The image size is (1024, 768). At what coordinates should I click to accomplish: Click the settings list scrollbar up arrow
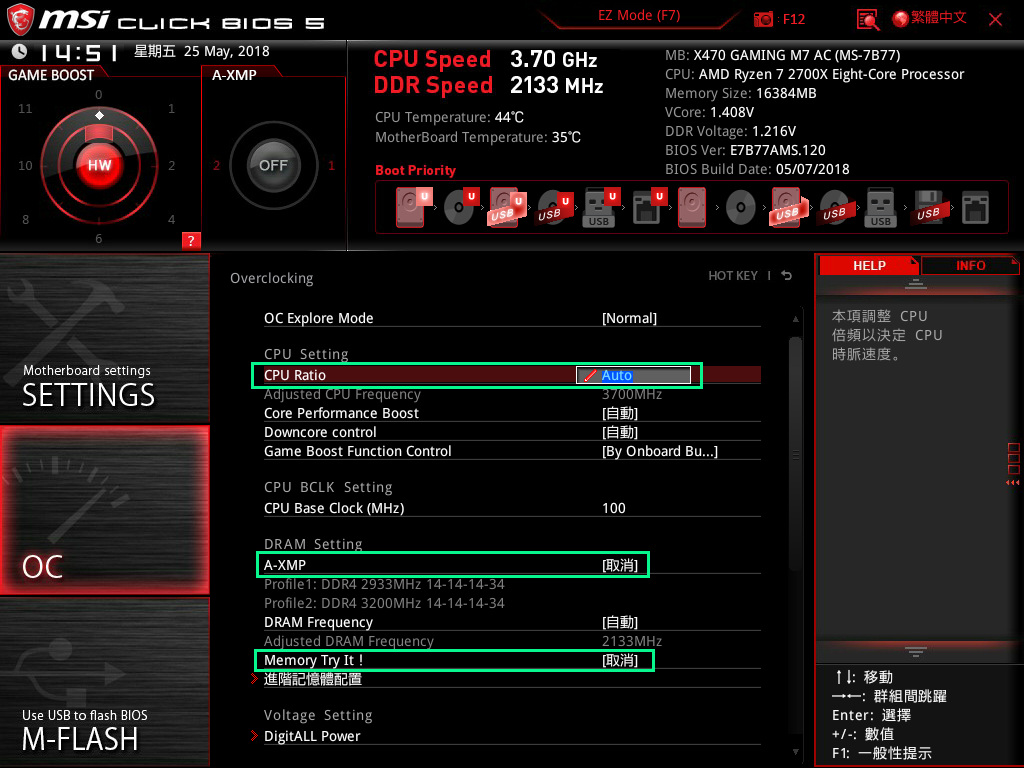795,319
